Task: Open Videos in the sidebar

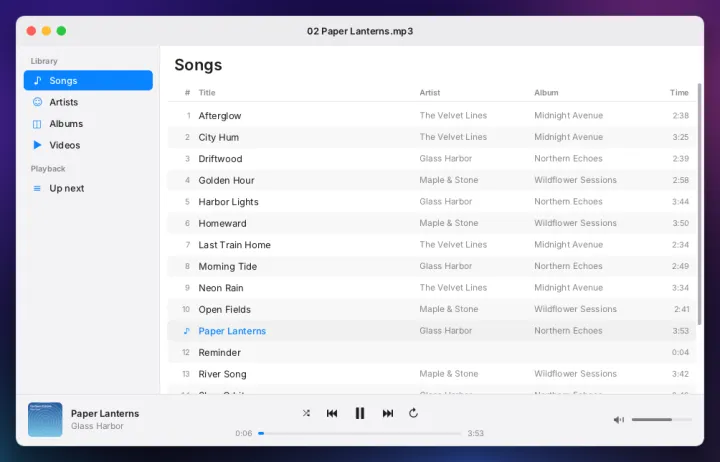Action: coord(88,145)
